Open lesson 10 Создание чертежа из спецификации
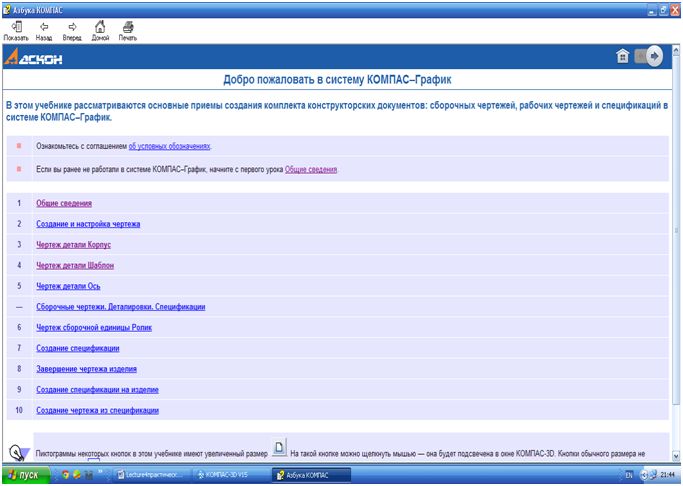This screenshot has width=683, height=486. pos(97,411)
